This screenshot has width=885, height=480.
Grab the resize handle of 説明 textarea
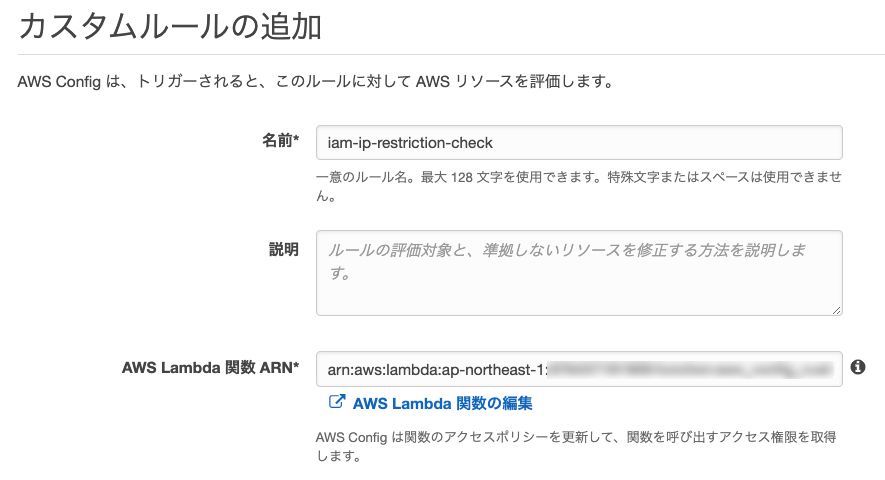(836, 310)
